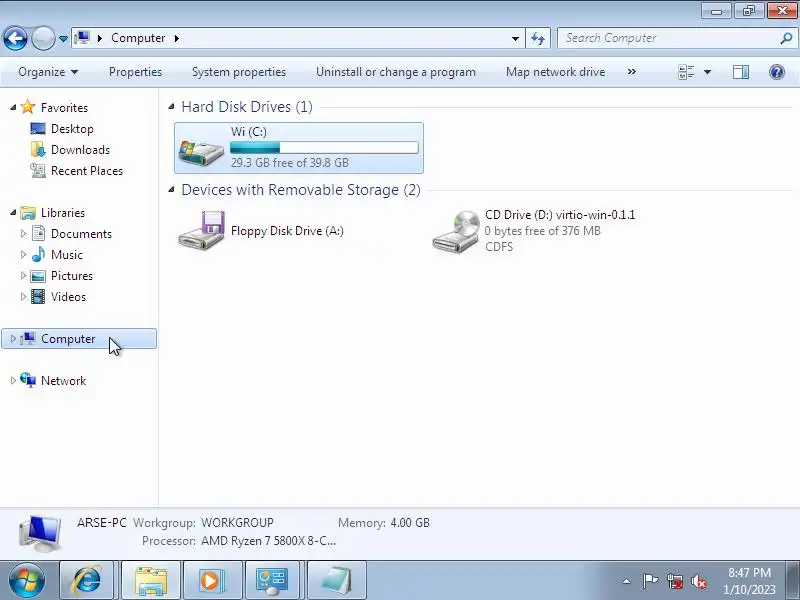Collapse the Favorites tree group

tap(13, 107)
